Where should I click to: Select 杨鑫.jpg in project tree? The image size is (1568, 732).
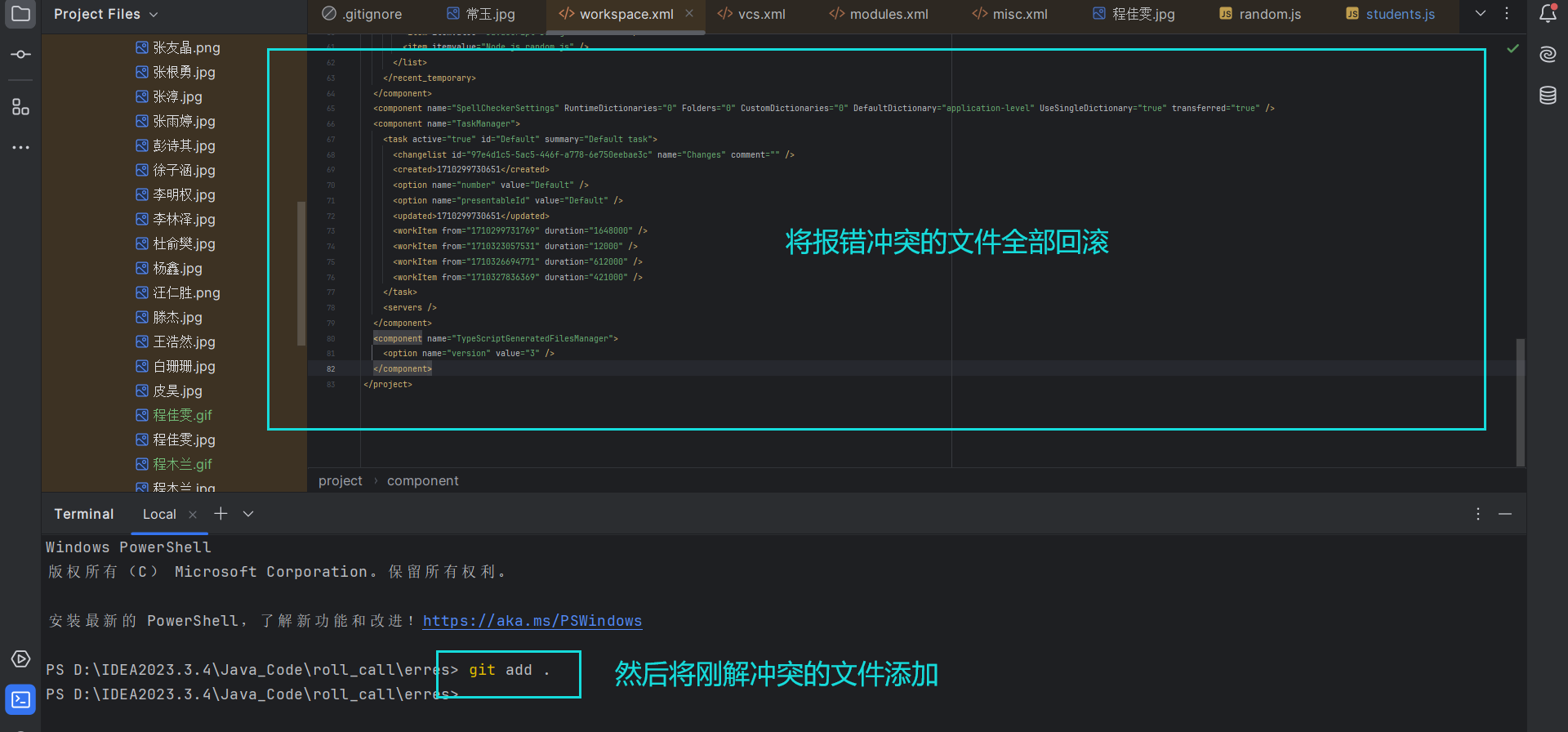pos(169,268)
